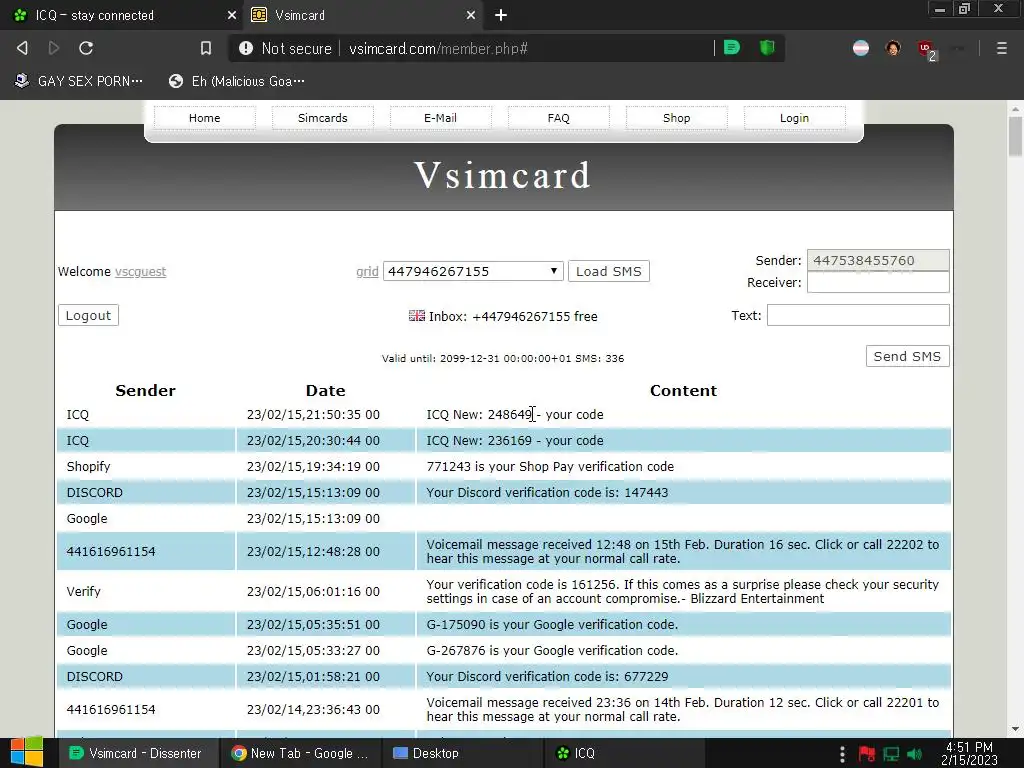Screen dimensions: 1024x768
Task: Click the Login menu item
Action: coord(794,118)
